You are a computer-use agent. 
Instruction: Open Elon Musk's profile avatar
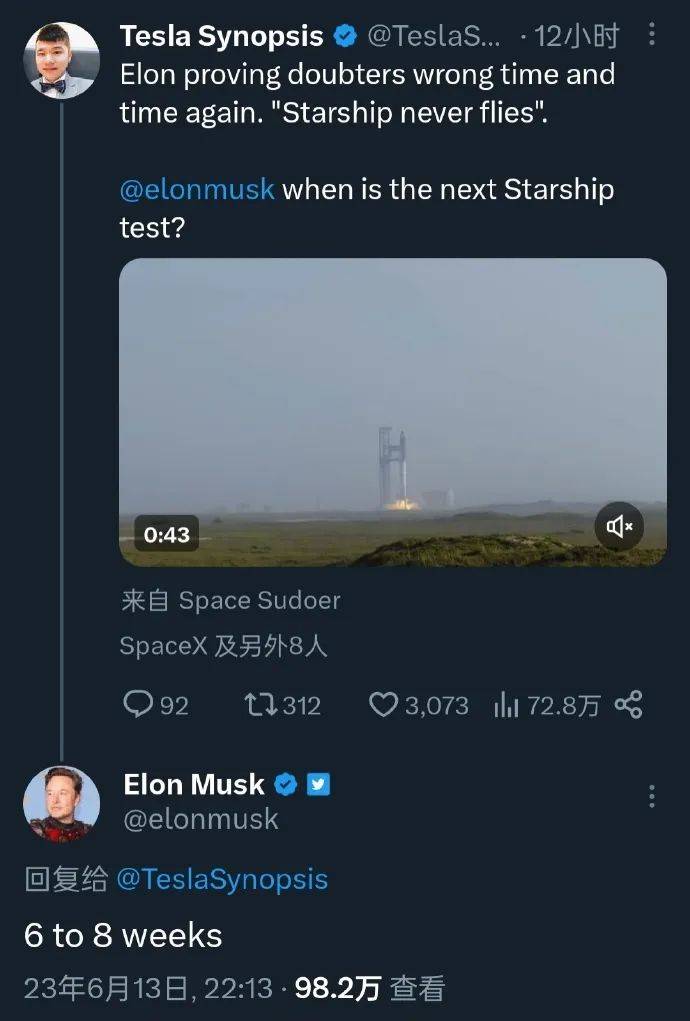(x=61, y=804)
